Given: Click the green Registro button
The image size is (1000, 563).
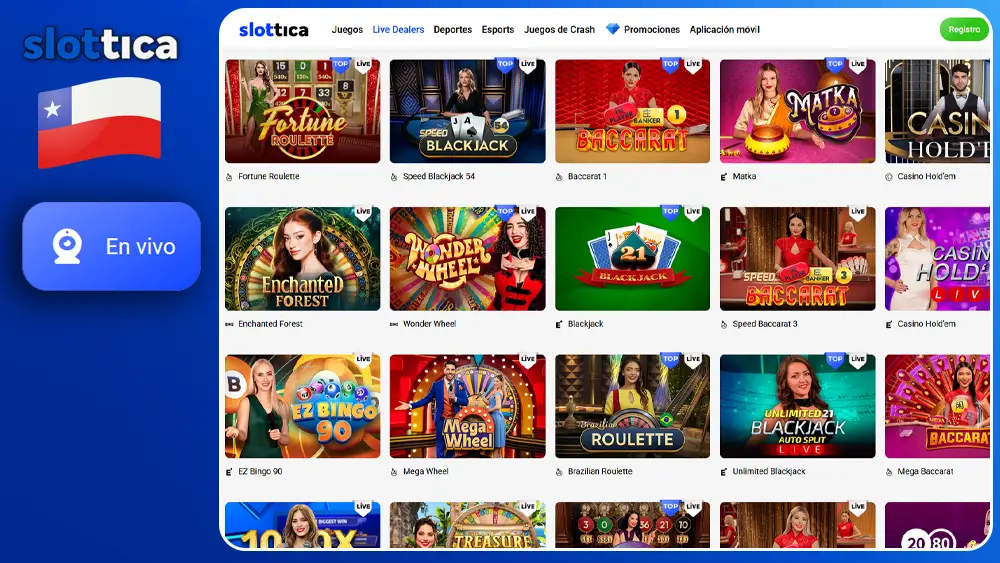Looking at the screenshot, I should (x=964, y=29).
